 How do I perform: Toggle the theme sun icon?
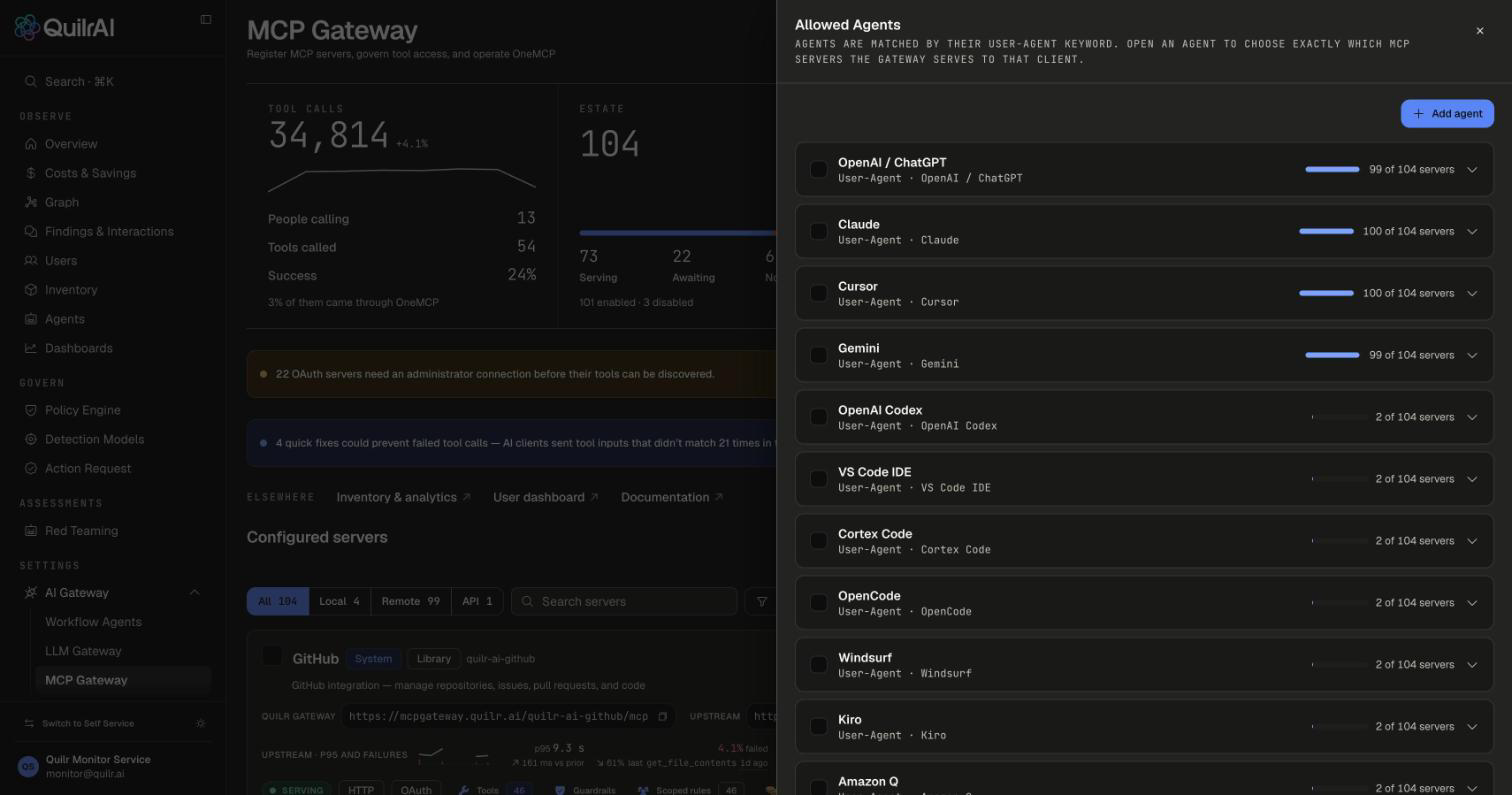click(x=201, y=723)
